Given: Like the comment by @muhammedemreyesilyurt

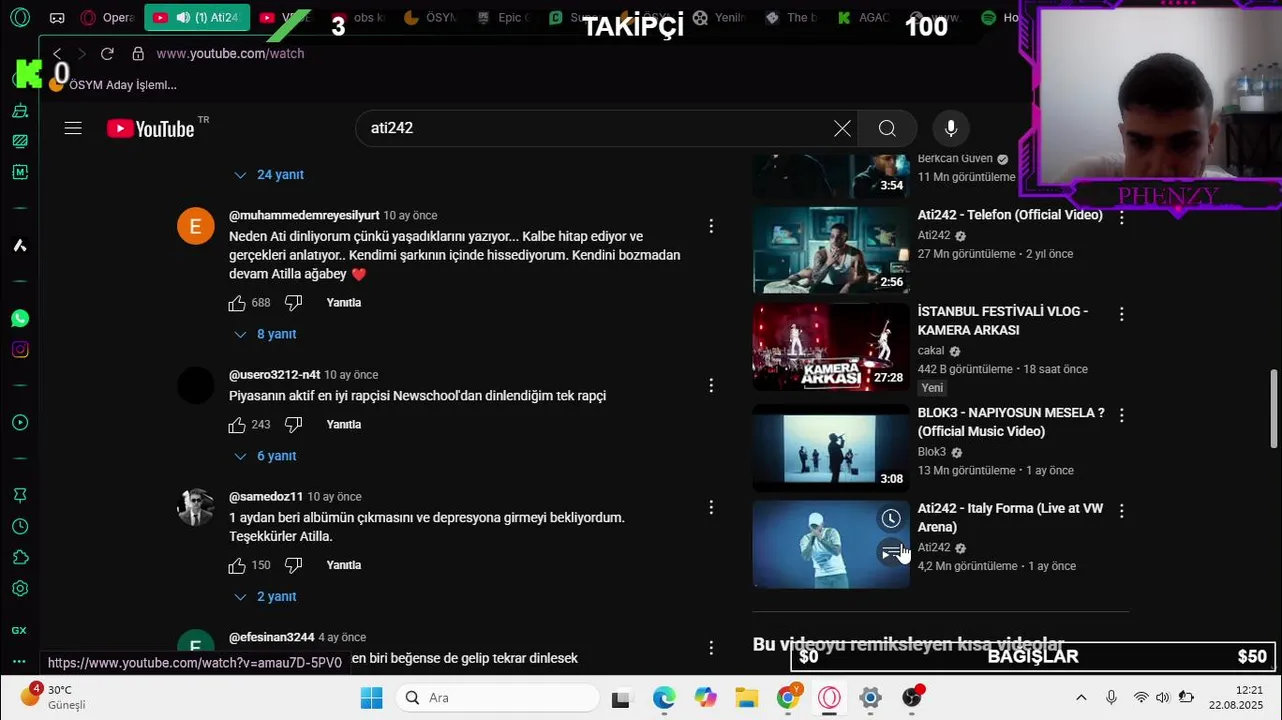Looking at the screenshot, I should [x=237, y=303].
